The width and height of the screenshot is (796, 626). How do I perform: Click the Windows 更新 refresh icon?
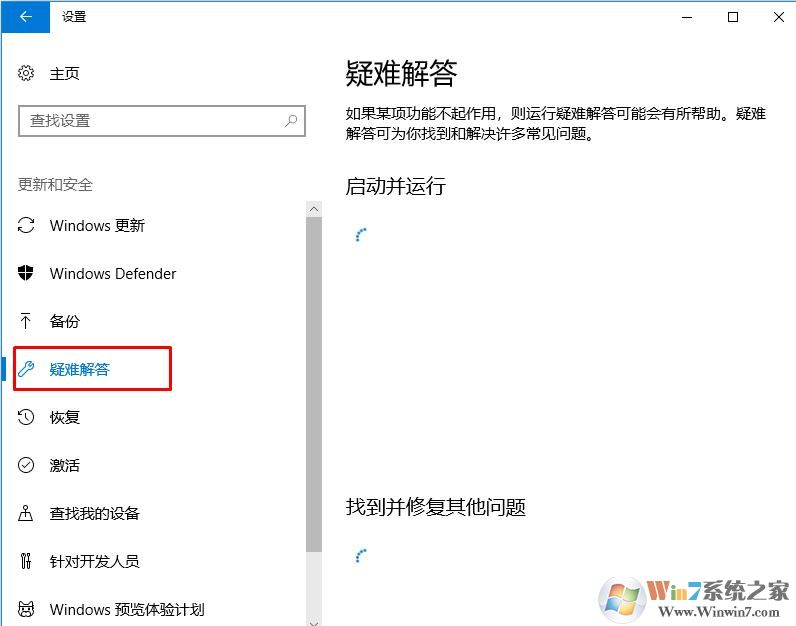tap(26, 225)
